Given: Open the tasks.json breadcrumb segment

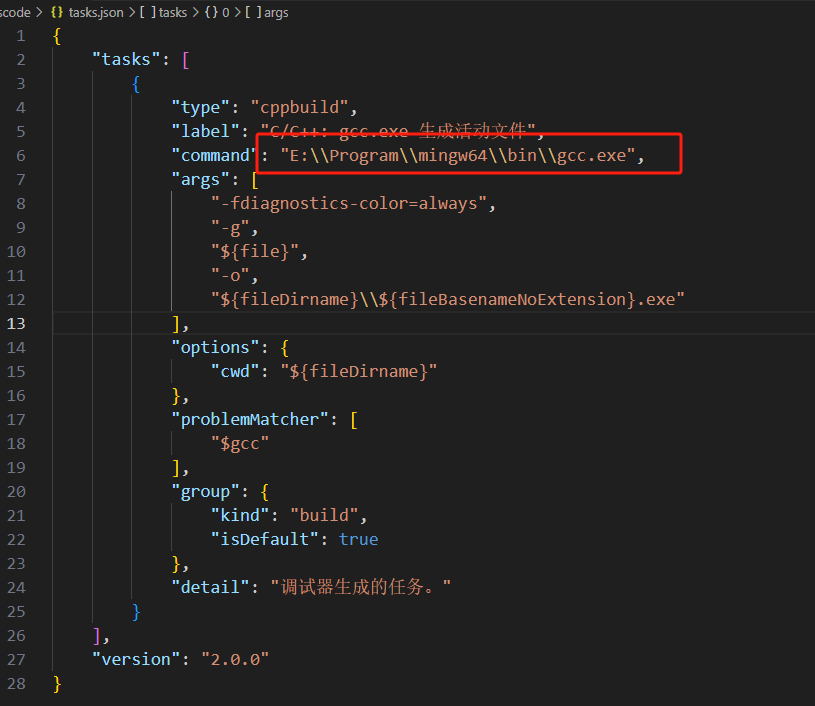Looking at the screenshot, I should [x=97, y=13].
